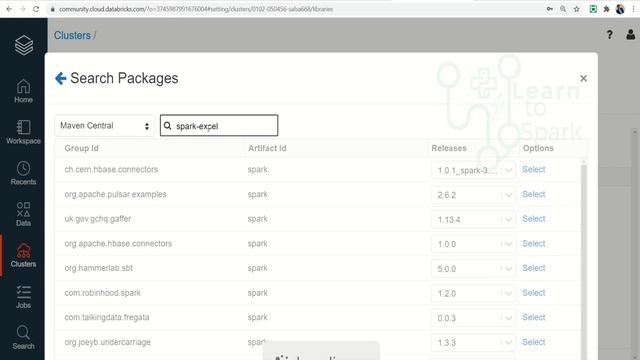Select the uk.gov.gchq.gaffer package

point(533,219)
